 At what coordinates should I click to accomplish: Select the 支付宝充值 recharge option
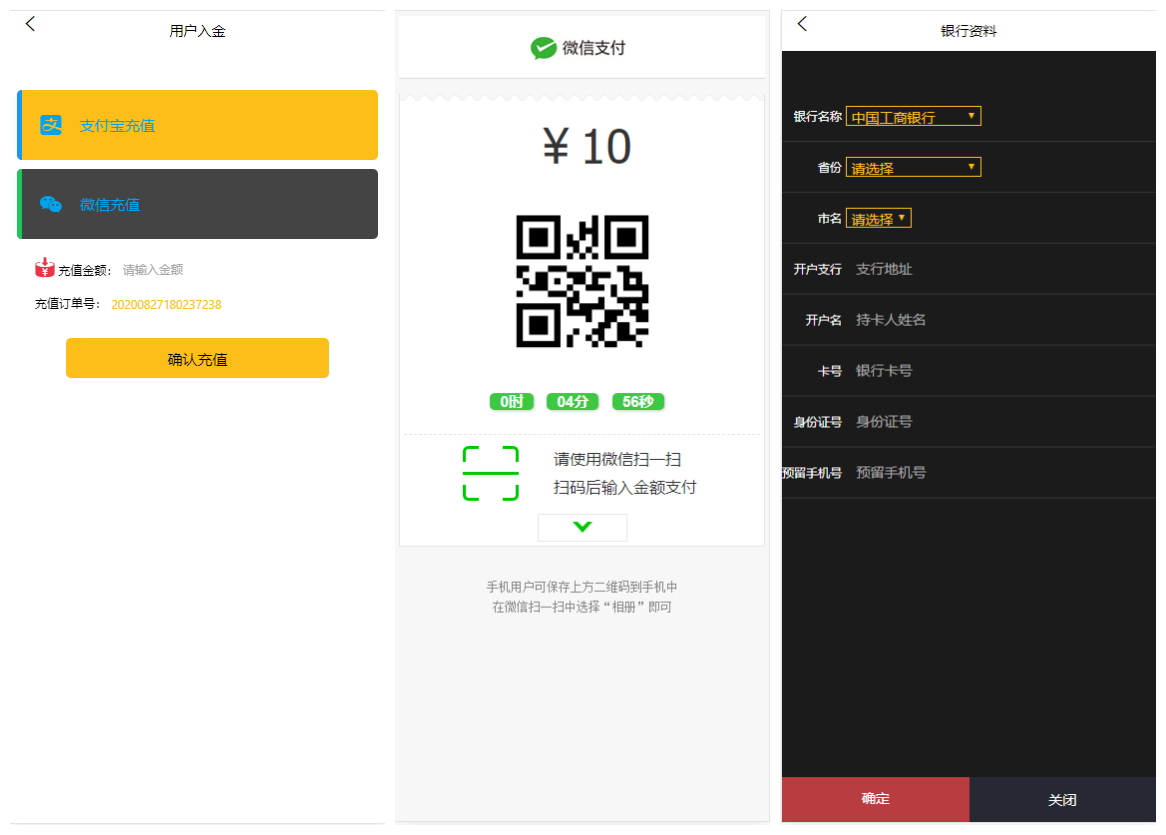(x=197, y=124)
